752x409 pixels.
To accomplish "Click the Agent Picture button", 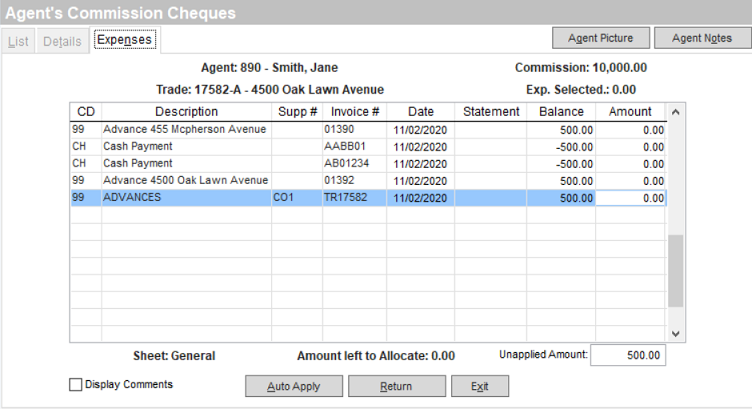I will click(x=600, y=38).
